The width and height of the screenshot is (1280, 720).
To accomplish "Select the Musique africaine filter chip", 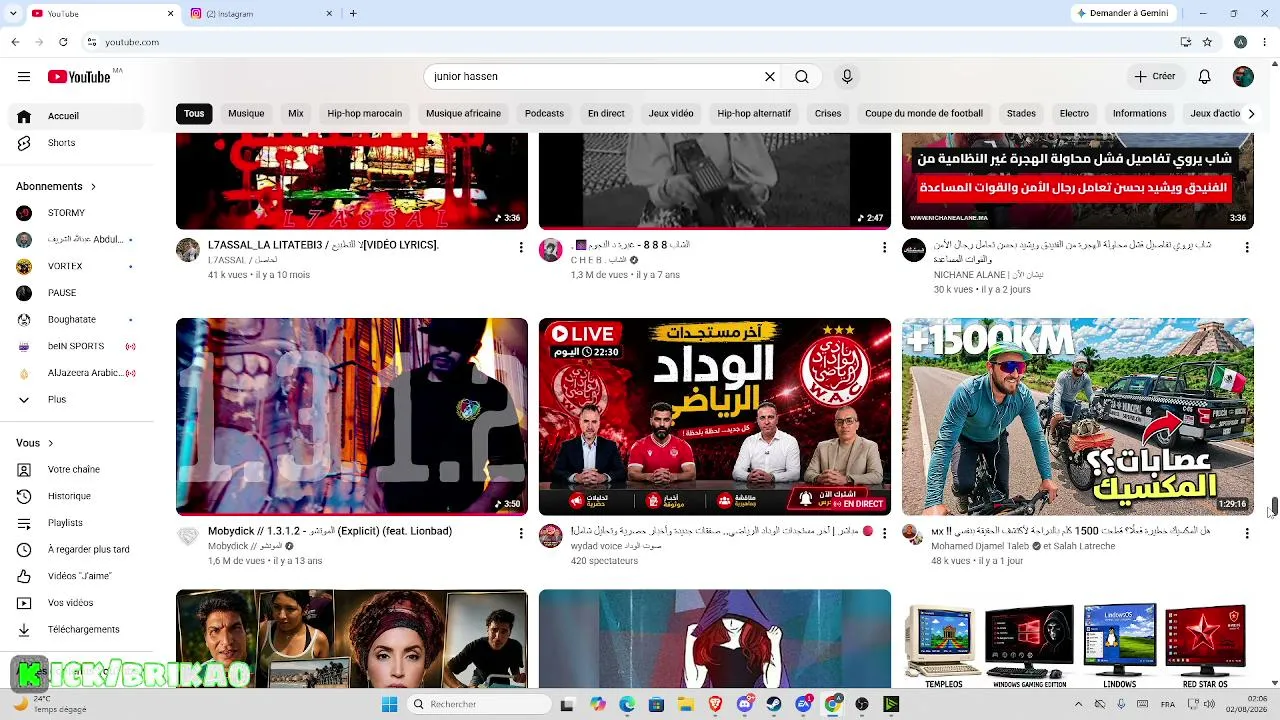I will coord(464,114).
